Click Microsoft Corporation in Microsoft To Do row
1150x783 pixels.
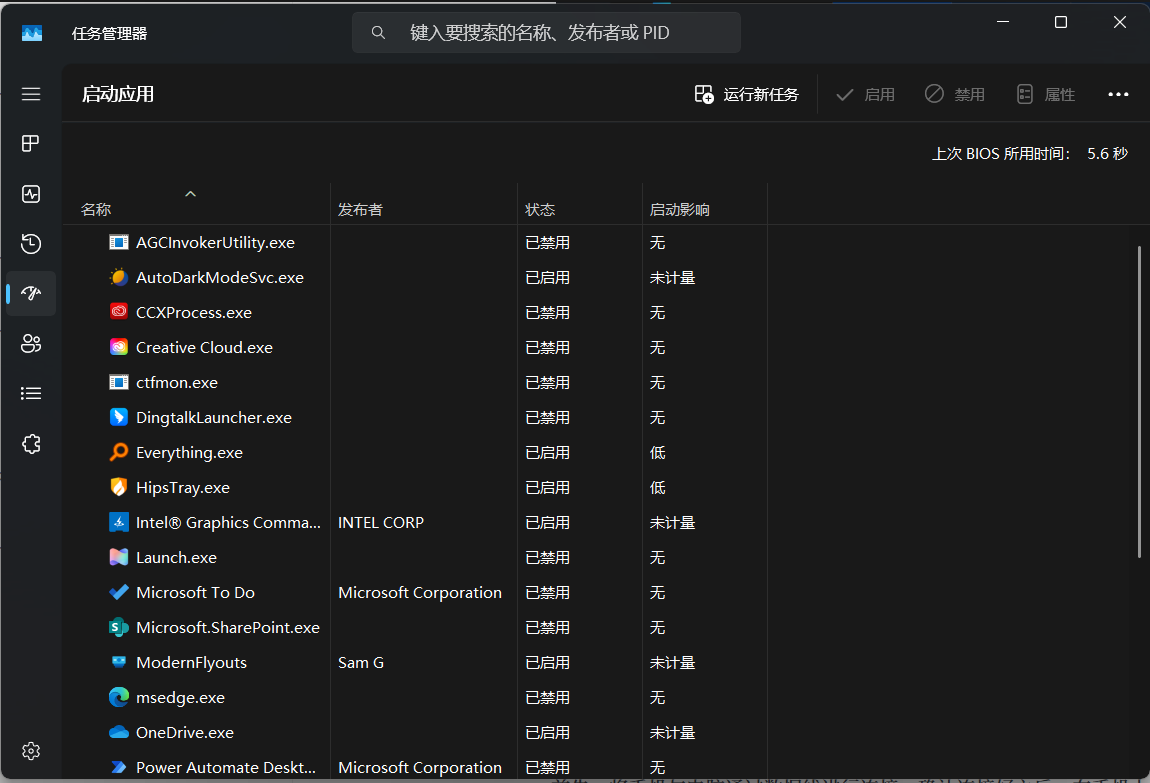pyautogui.click(x=420, y=592)
